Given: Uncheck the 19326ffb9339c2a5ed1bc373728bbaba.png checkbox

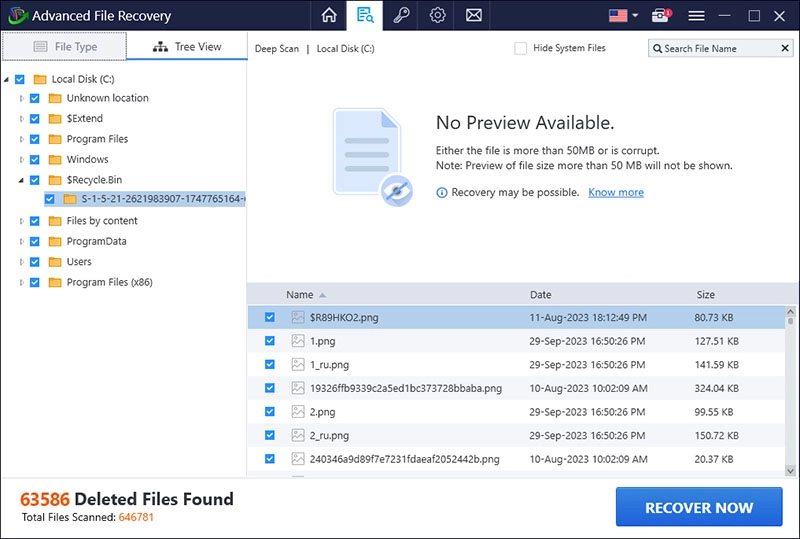Looking at the screenshot, I should 270,388.
